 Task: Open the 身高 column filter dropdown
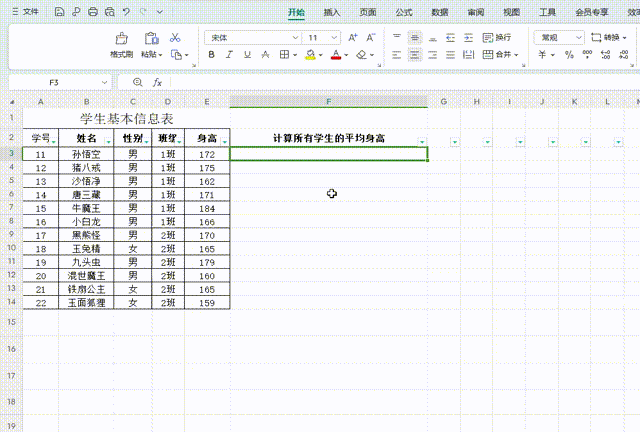click(225, 142)
